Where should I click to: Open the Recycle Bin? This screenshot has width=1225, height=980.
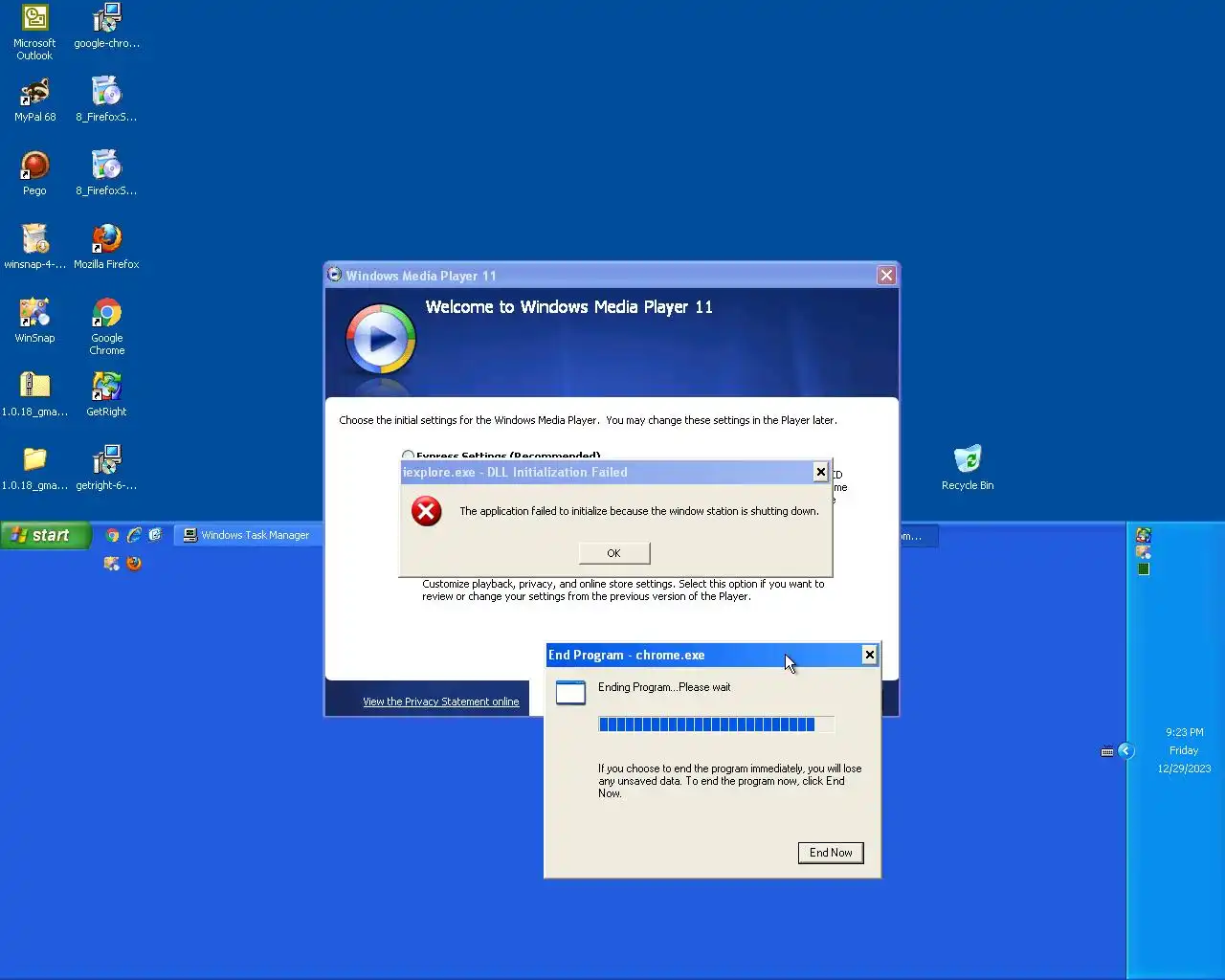[968, 469]
